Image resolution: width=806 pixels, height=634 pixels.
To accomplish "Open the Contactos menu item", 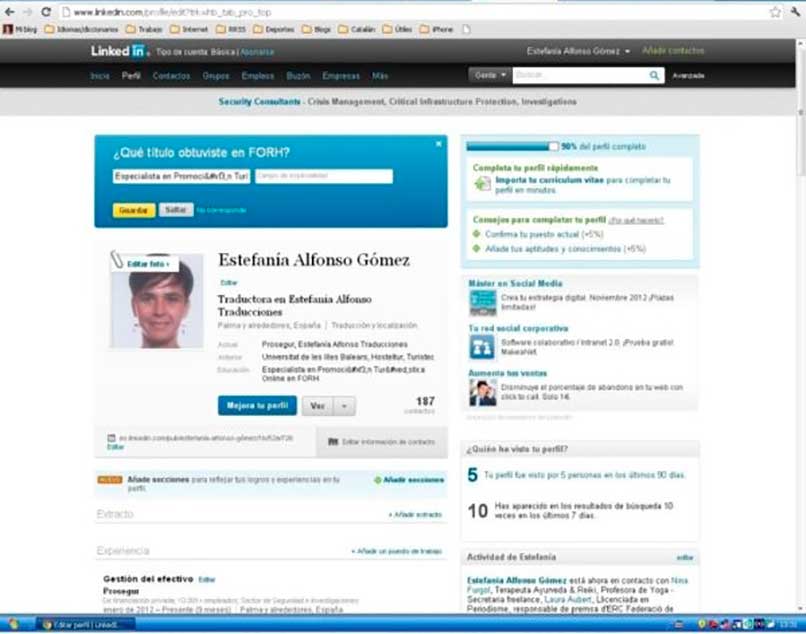I will [x=172, y=75].
